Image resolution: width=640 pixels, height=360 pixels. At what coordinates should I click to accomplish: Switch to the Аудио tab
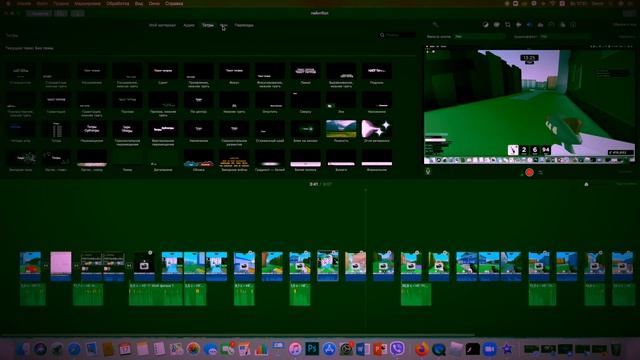(x=189, y=25)
